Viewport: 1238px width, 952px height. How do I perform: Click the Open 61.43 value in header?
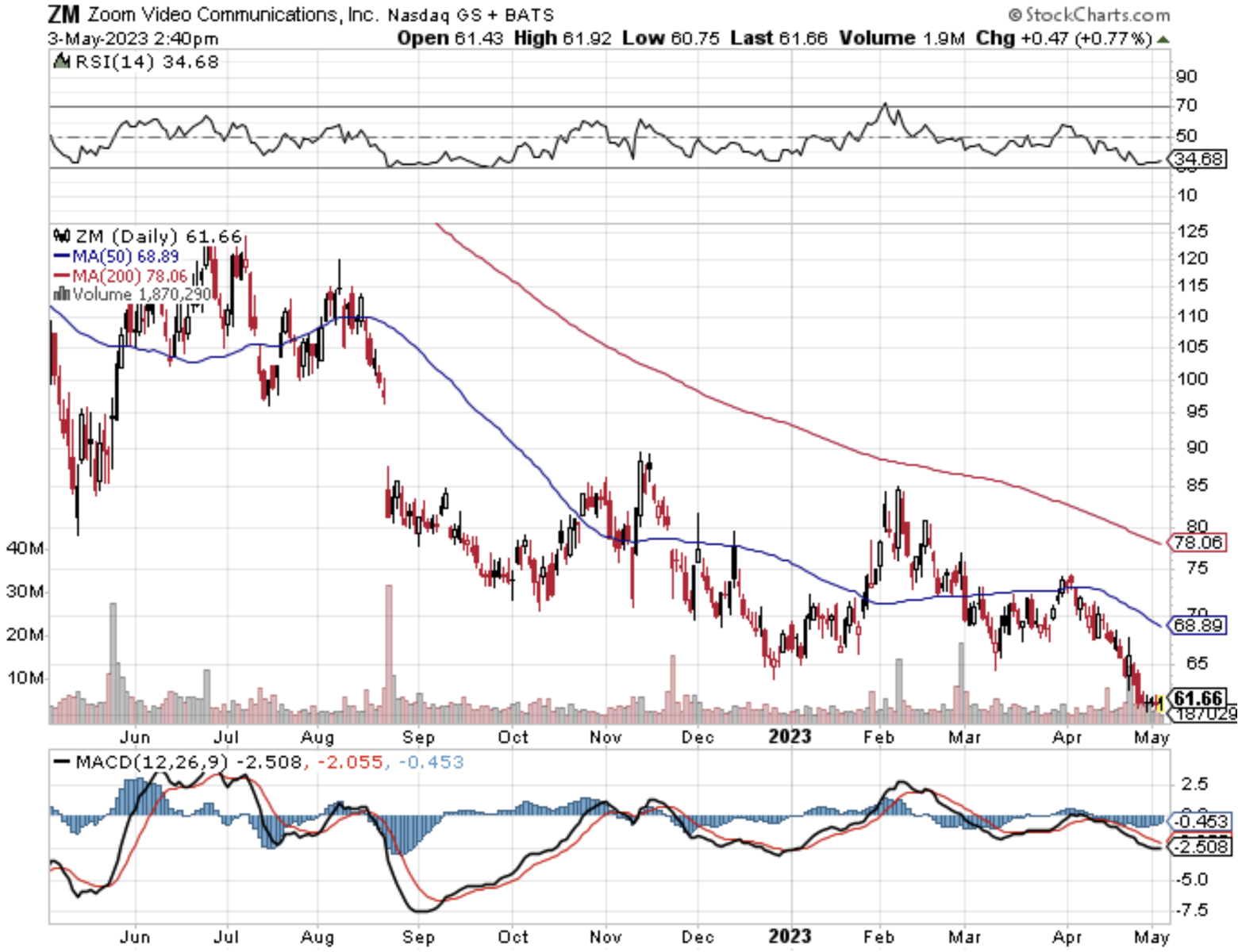pyautogui.click(x=450, y=38)
